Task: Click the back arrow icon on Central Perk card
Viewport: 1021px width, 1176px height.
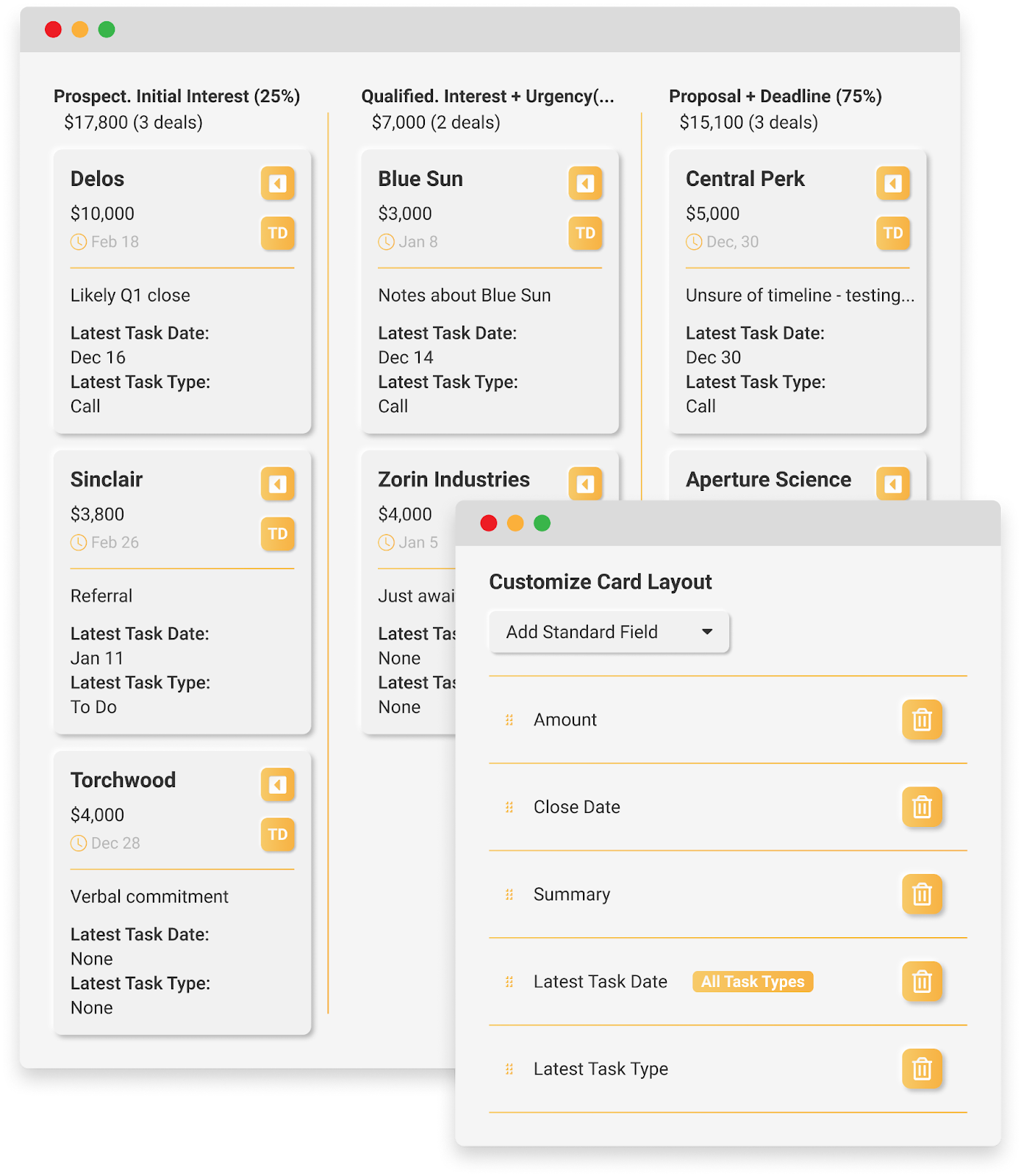Action: 893,183
